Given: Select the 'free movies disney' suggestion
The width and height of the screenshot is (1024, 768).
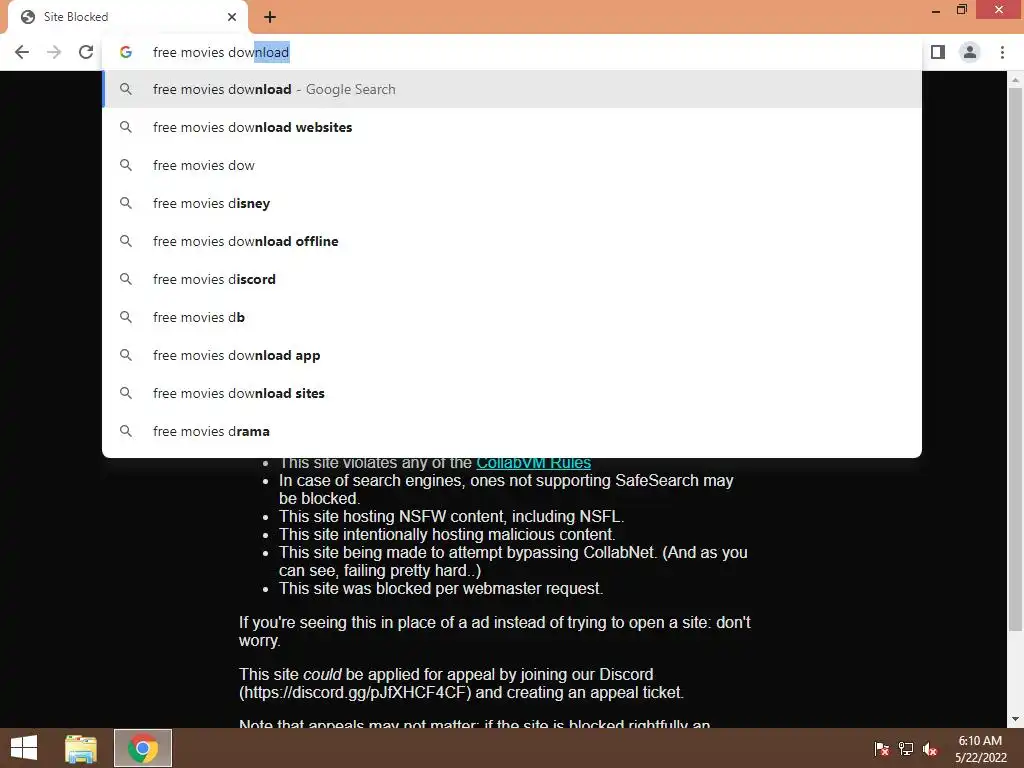Looking at the screenshot, I should point(512,203).
